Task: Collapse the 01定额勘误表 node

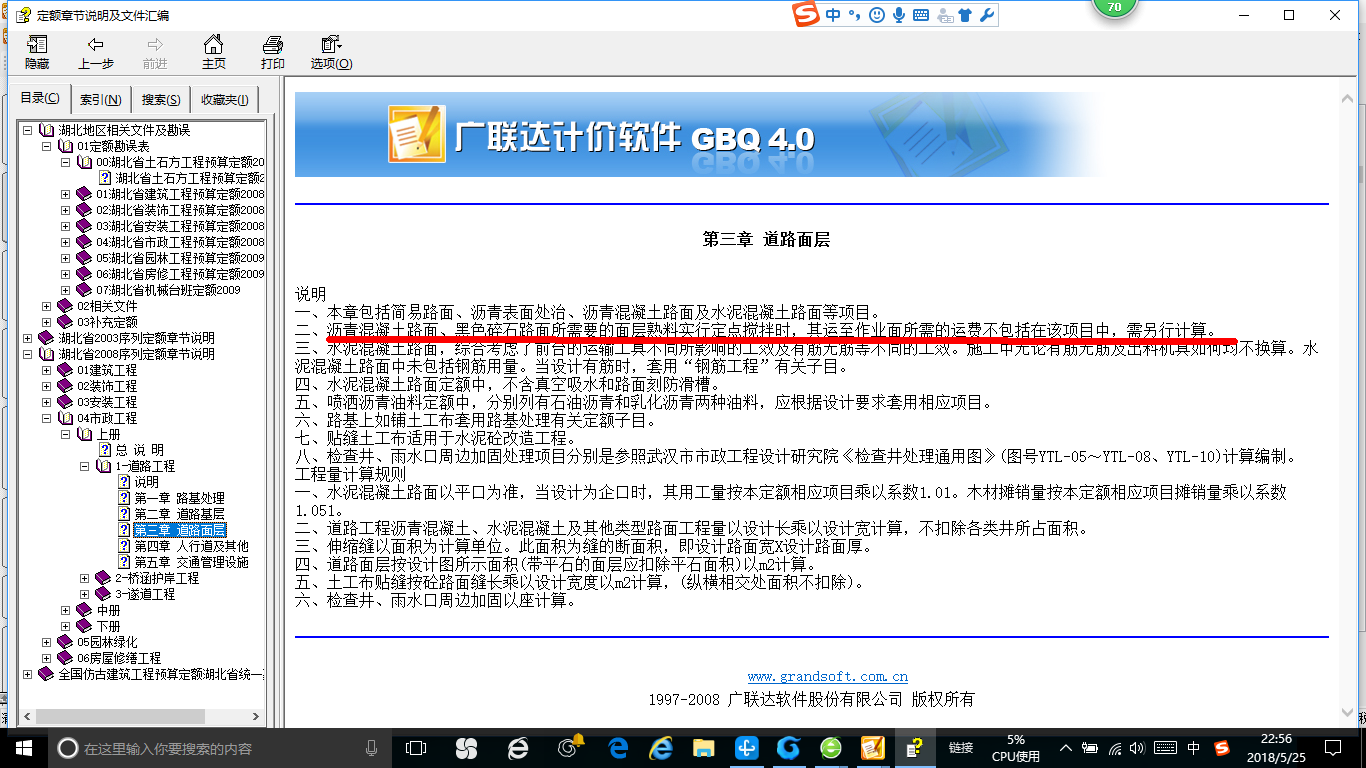Action: pyautogui.click(x=47, y=146)
